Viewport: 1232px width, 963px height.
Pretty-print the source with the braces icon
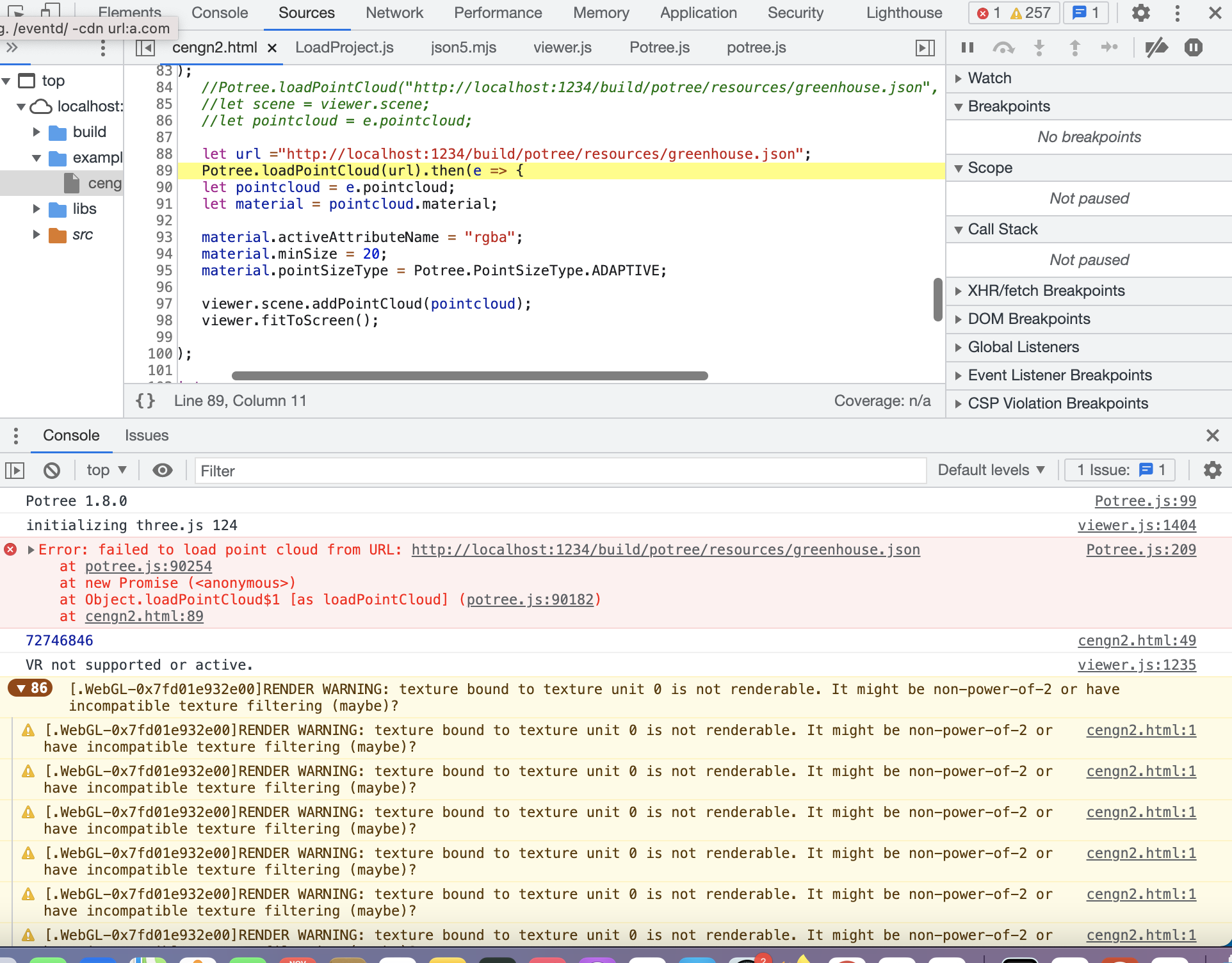145,401
